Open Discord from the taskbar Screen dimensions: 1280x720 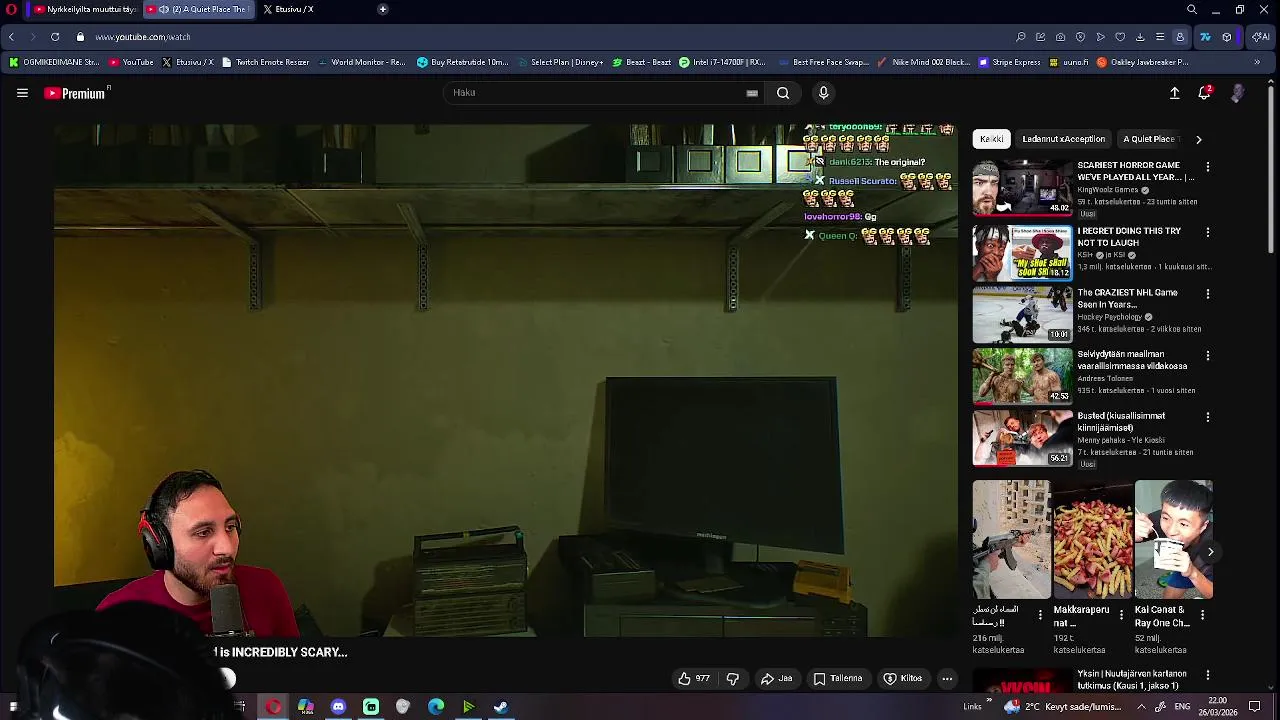pyautogui.click(x=338, y=707)
